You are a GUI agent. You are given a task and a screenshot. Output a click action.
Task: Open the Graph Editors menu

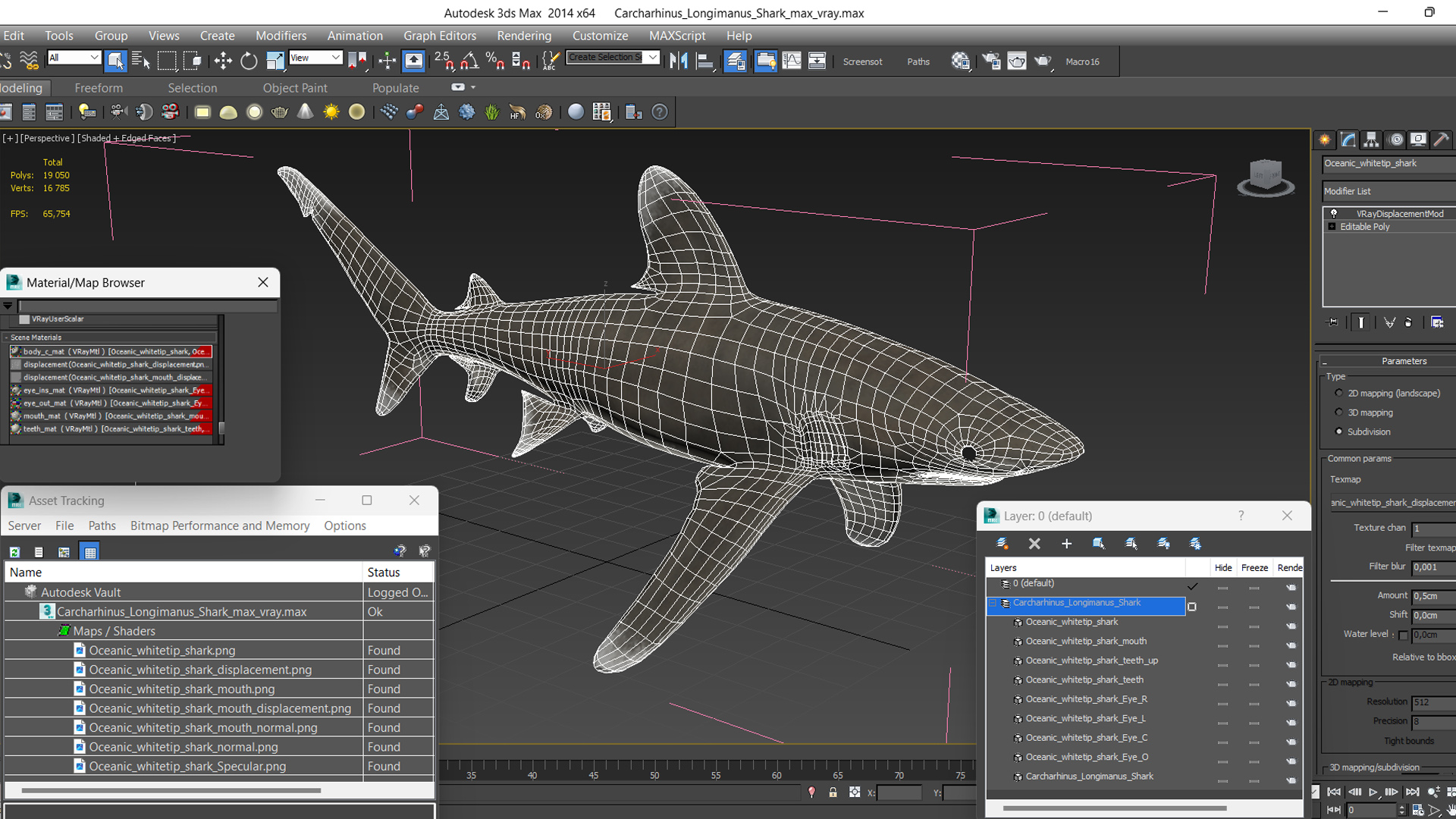[441, 35]
